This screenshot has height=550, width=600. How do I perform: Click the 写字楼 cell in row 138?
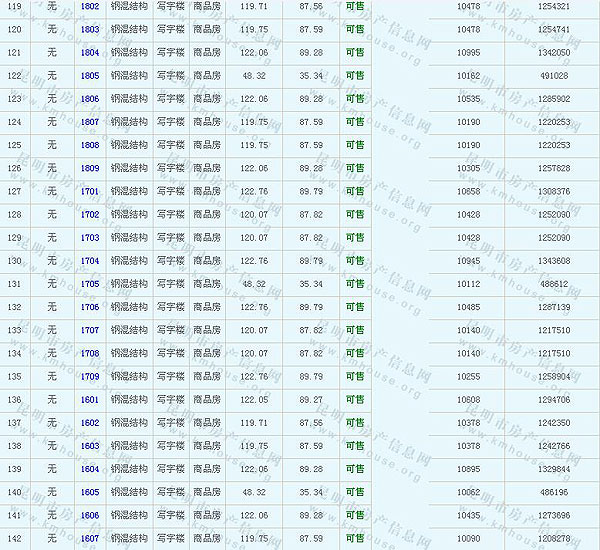click(170, 446)
